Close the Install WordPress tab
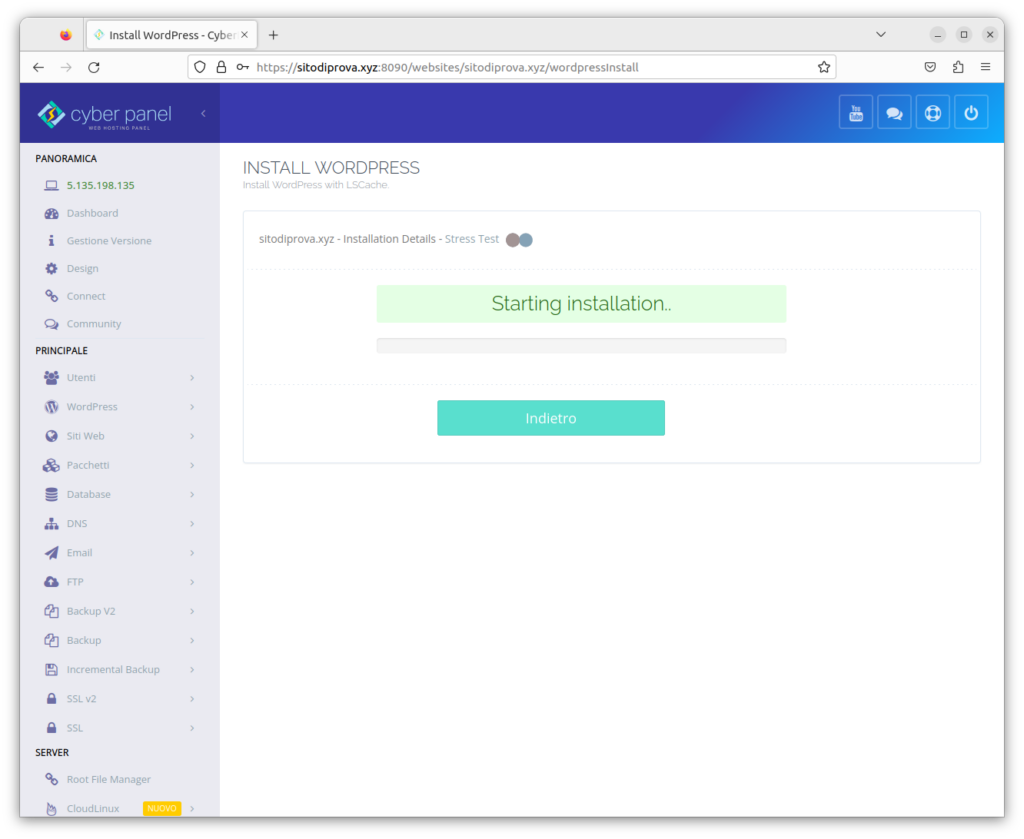This screenshot has width=1024, height=839. point(244,35)
